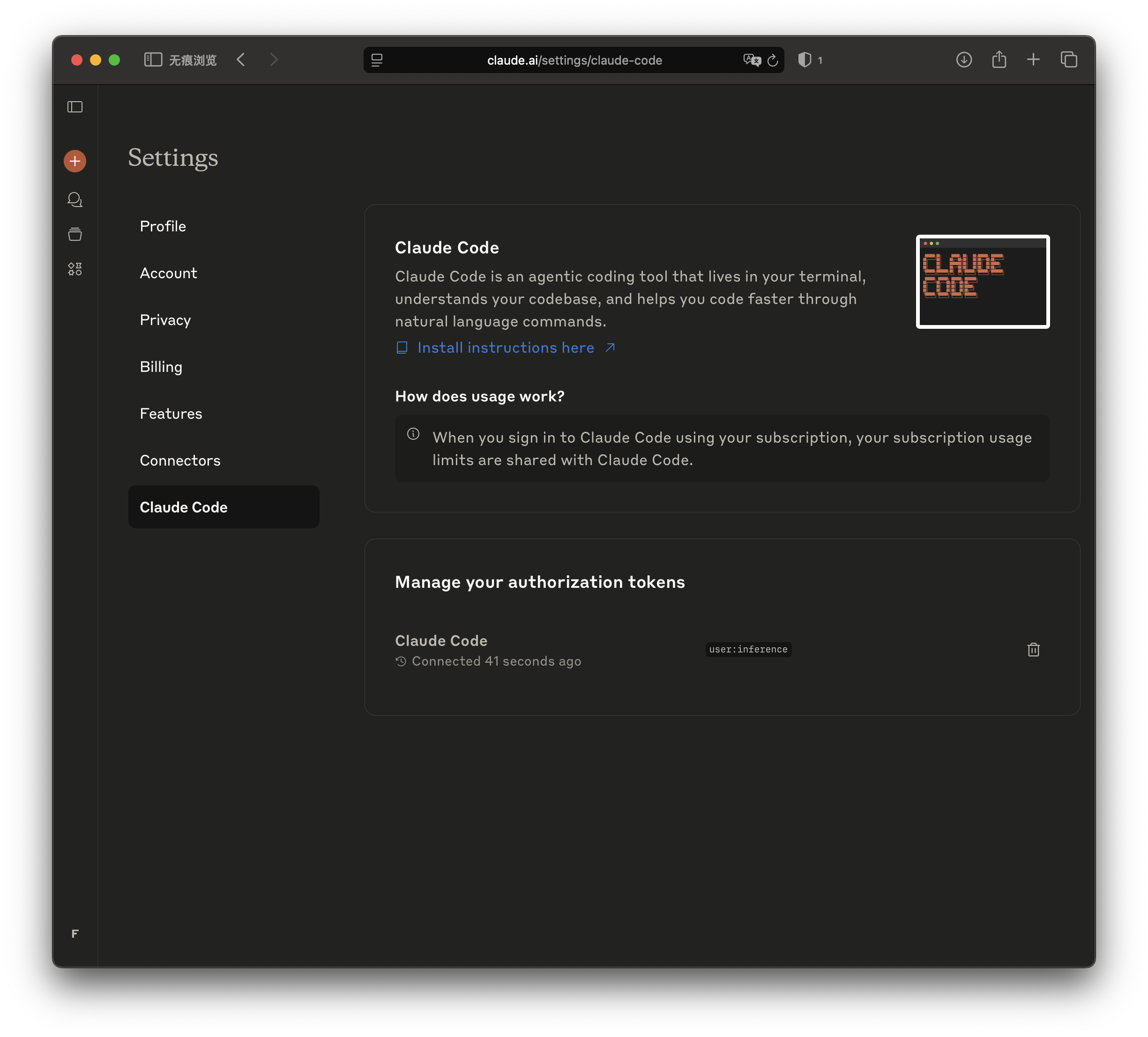This screenshot has width=1148, height=1037.
Task: Show the tab overview
Action: point(1069,60)
